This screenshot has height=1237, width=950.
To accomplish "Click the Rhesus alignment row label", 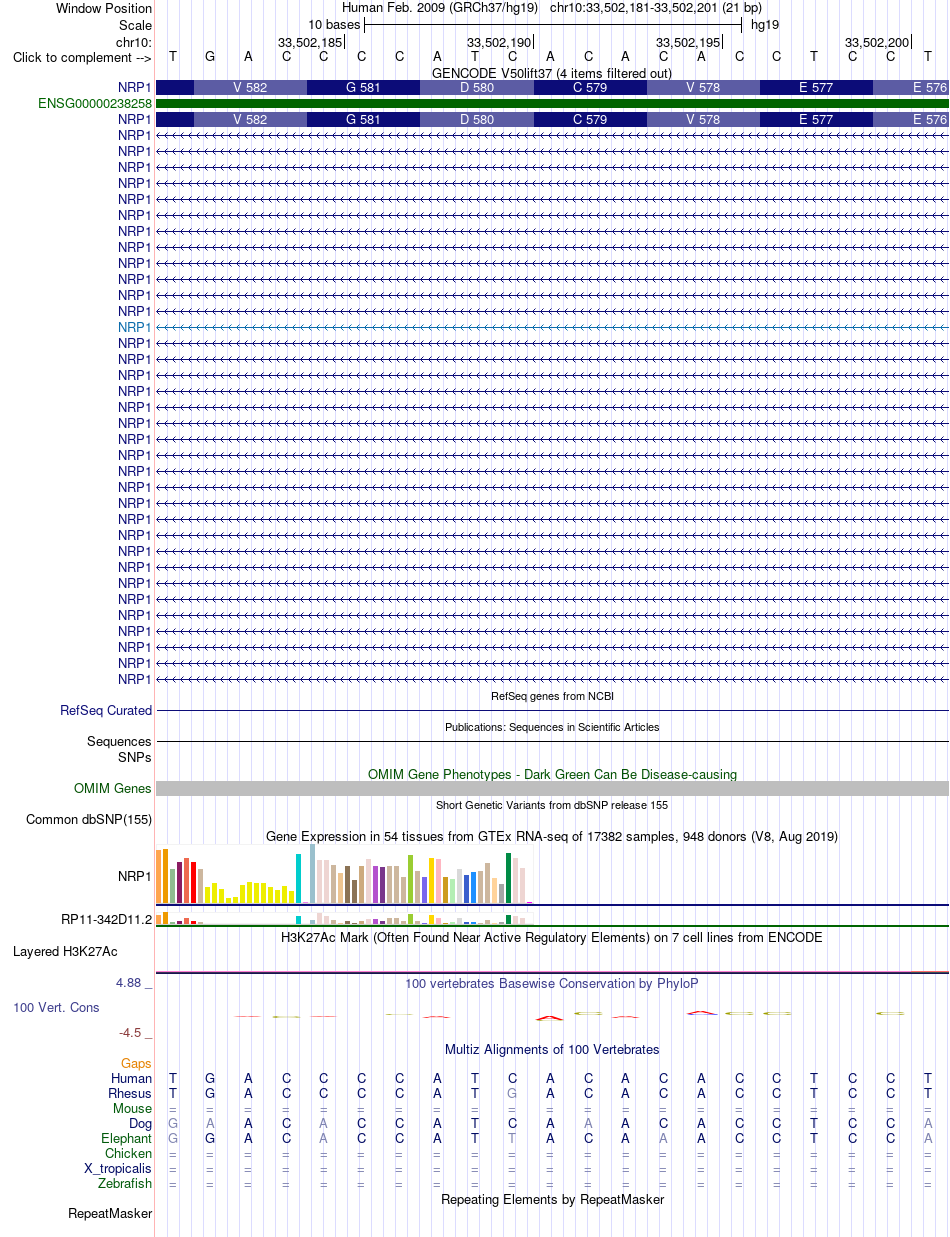I will pyautogui.click(x=130, y=1094).
